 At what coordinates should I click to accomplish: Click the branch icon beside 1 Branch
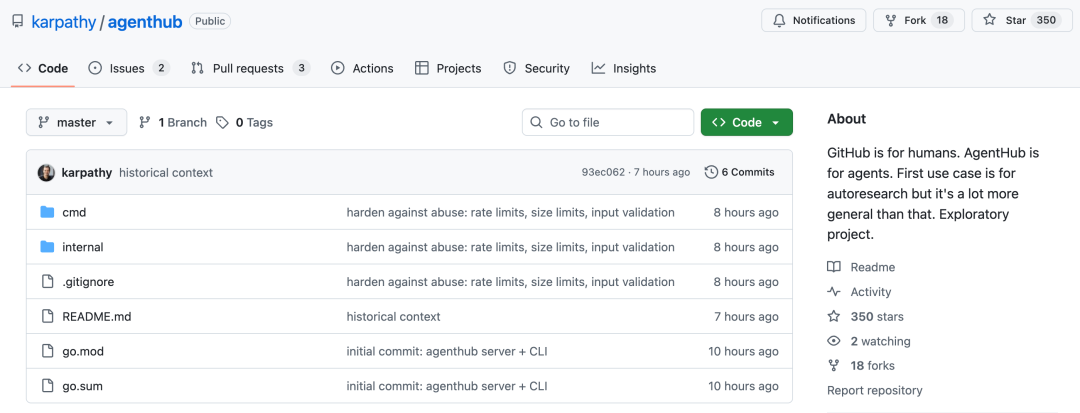(145, 122)
